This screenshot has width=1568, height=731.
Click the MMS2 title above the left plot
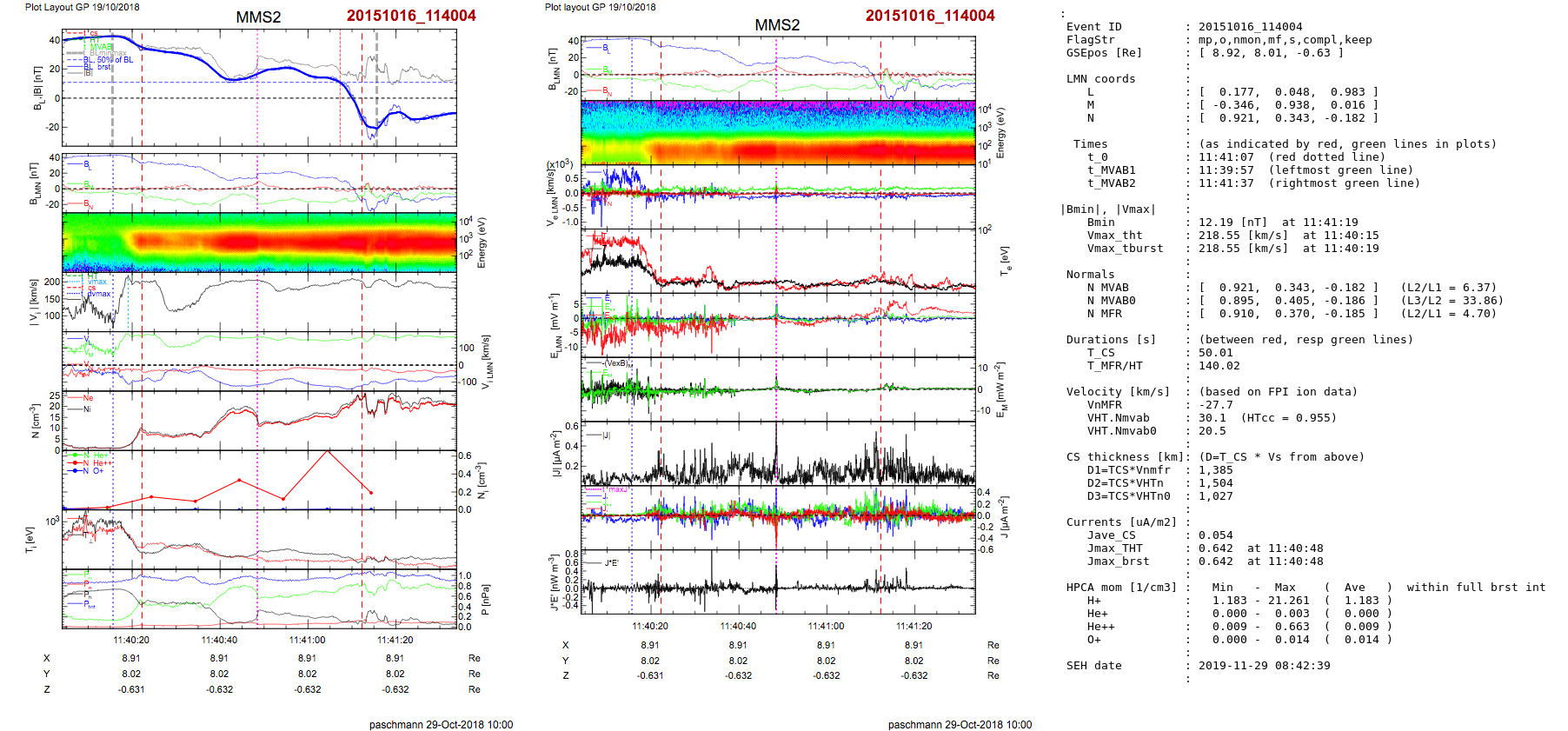coord(258,17)
